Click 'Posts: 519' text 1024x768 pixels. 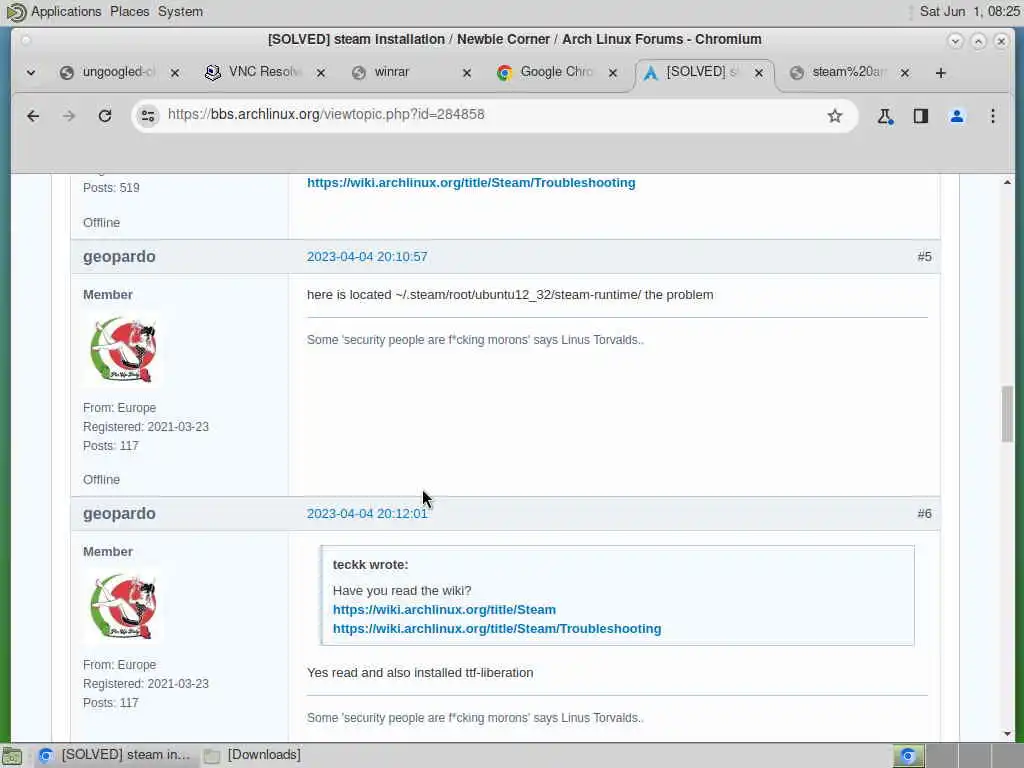(111, 188)
